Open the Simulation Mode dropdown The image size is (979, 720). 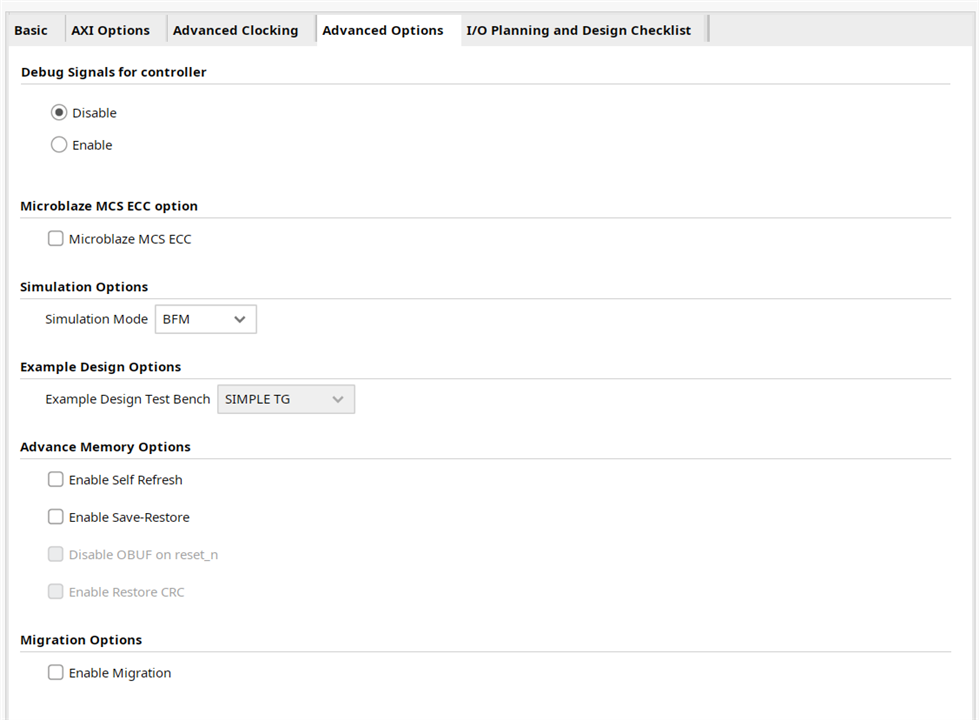click(205, 319)
